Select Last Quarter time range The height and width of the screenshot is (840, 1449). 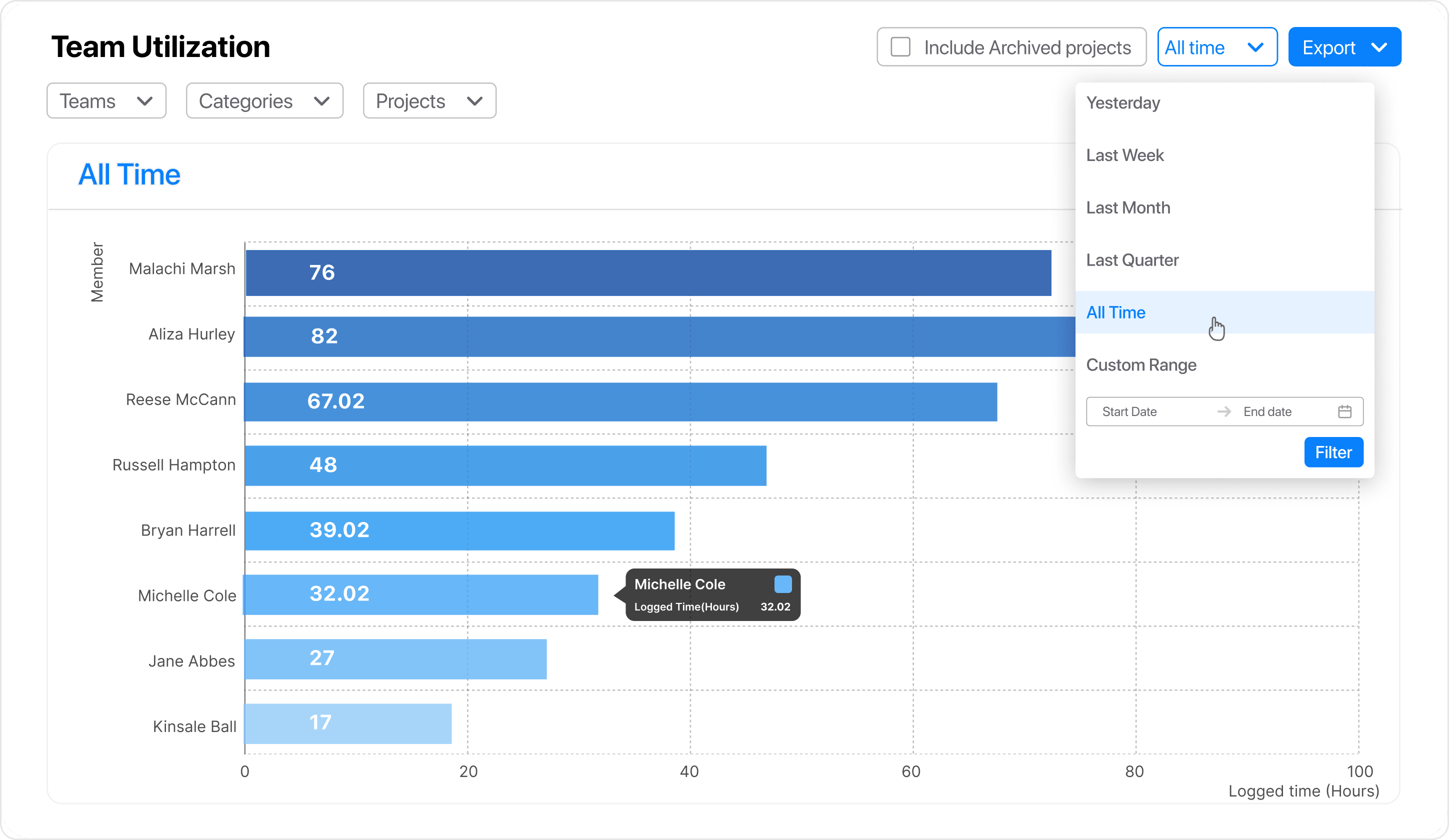[1132, 260]
